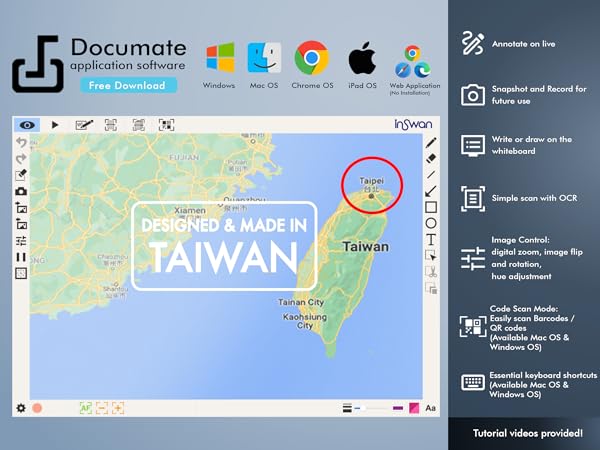Open the QR code scan mode

(166, 125)
